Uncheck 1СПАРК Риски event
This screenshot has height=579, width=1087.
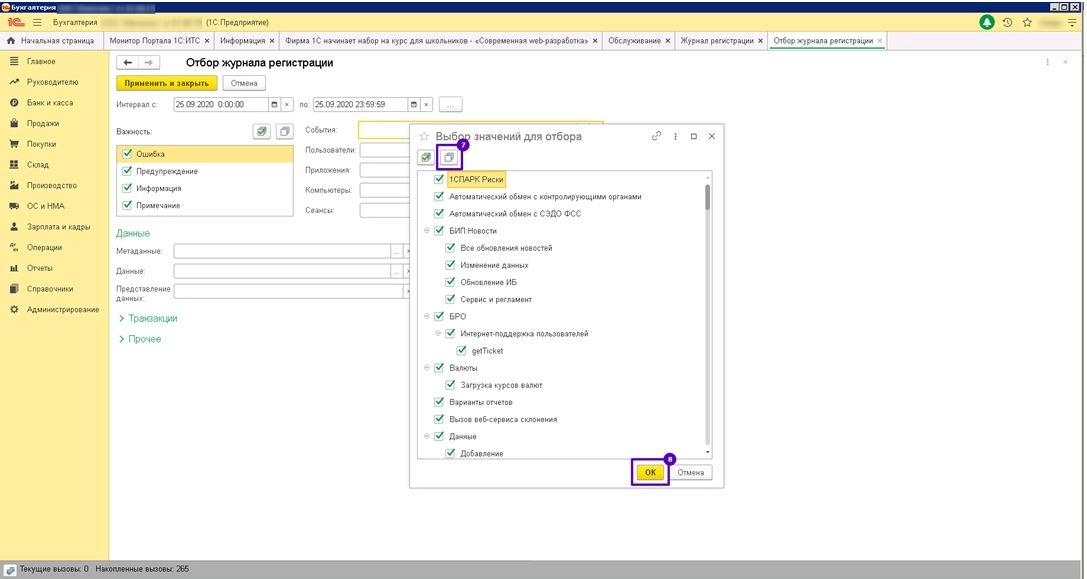tap(439, 179)
